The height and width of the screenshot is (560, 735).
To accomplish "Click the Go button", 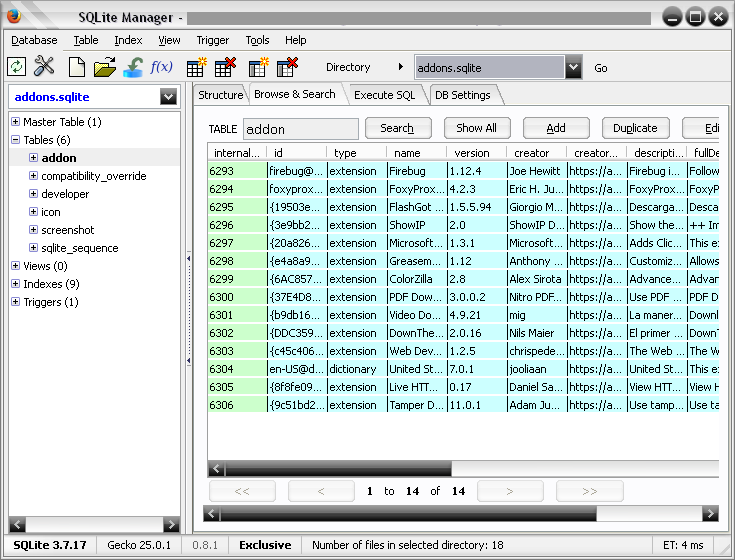I will point(600,68).
